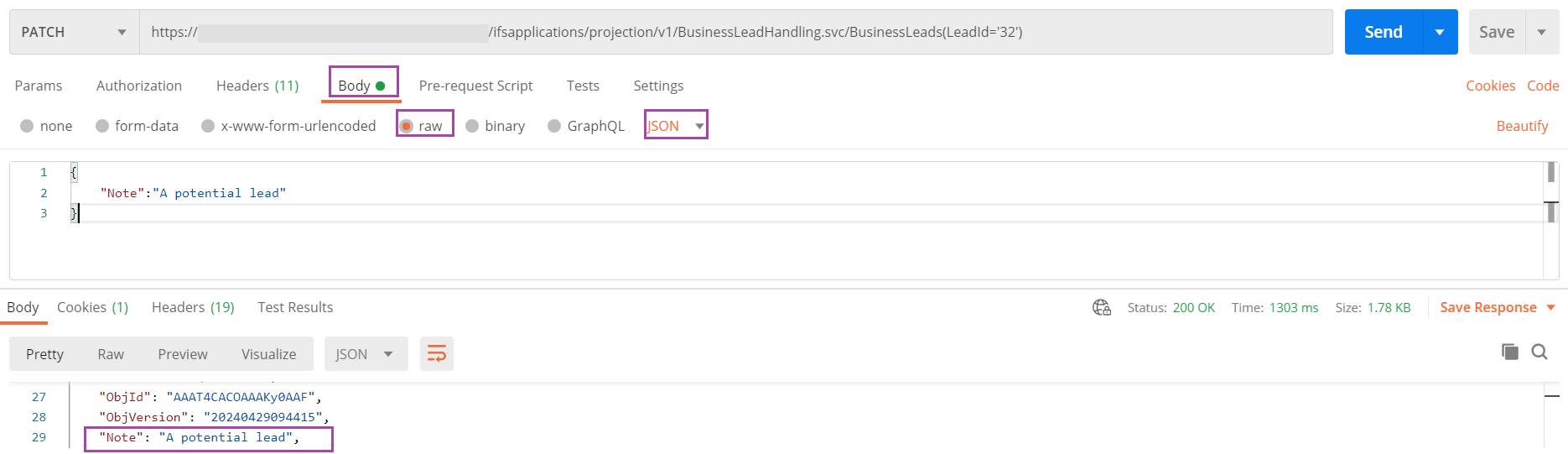Click the request URL input field

(x=735, y=32)
